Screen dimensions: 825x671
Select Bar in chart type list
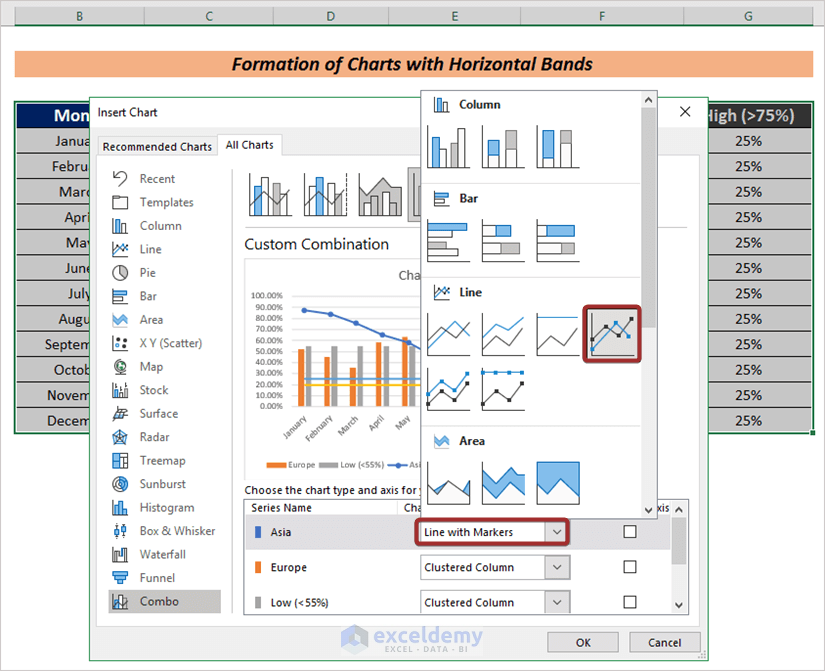(165, 296)
